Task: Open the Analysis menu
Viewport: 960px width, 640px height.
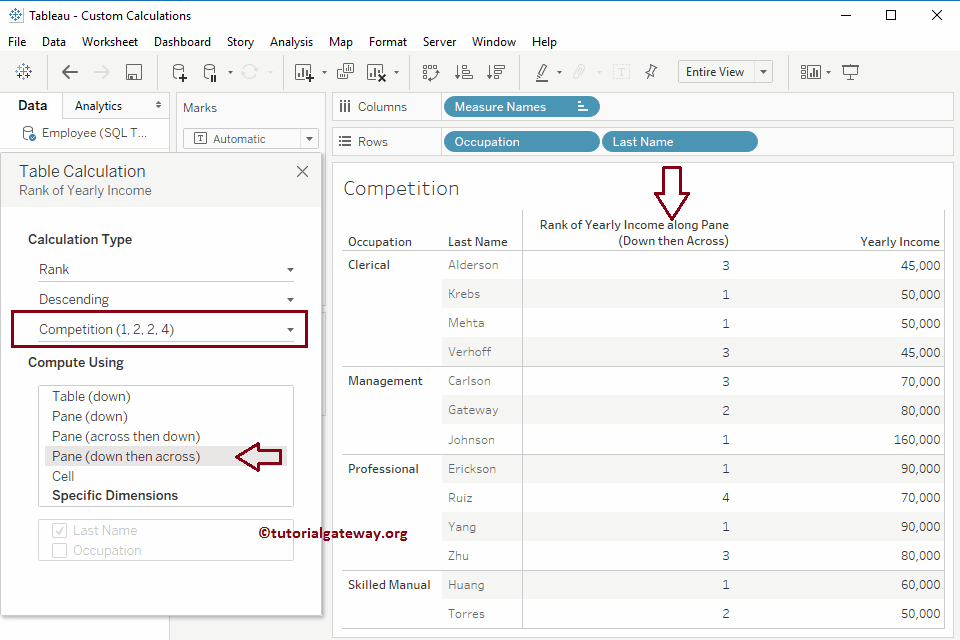Action: coord(291,42)
